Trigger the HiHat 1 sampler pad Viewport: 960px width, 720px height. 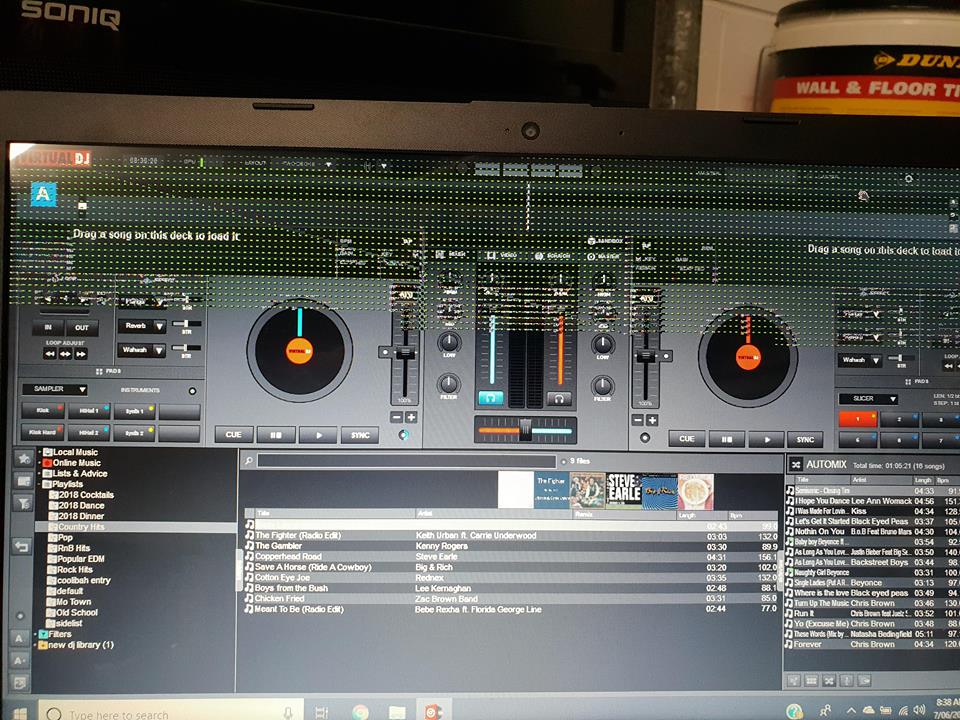[89, 411]
